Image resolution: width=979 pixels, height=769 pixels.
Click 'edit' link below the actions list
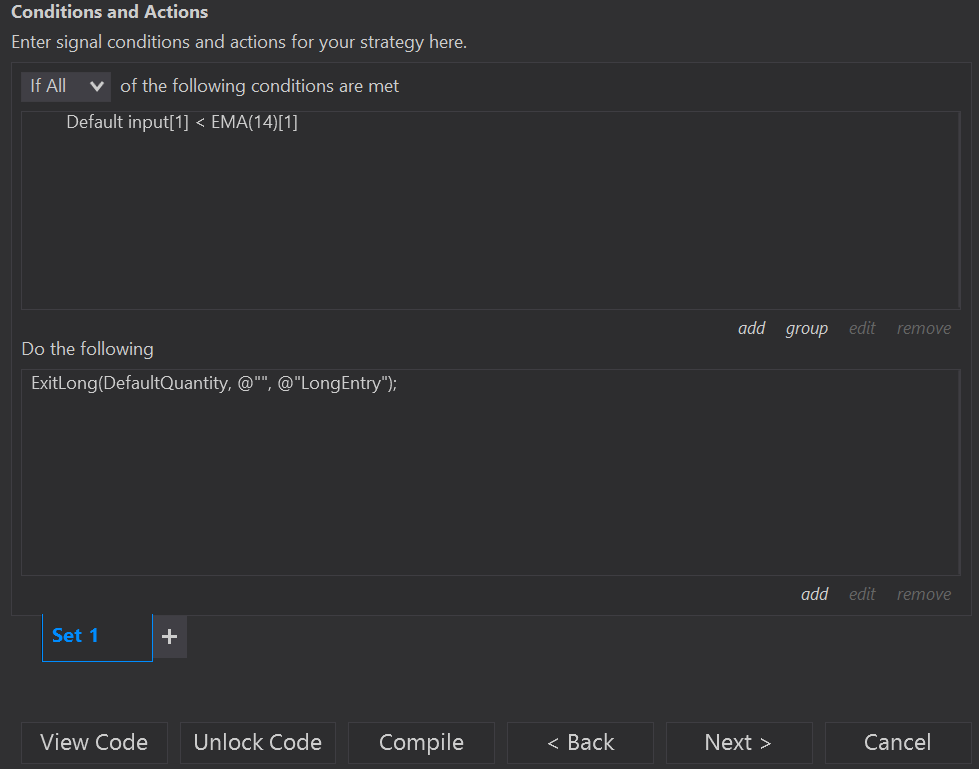click(862, 594)
